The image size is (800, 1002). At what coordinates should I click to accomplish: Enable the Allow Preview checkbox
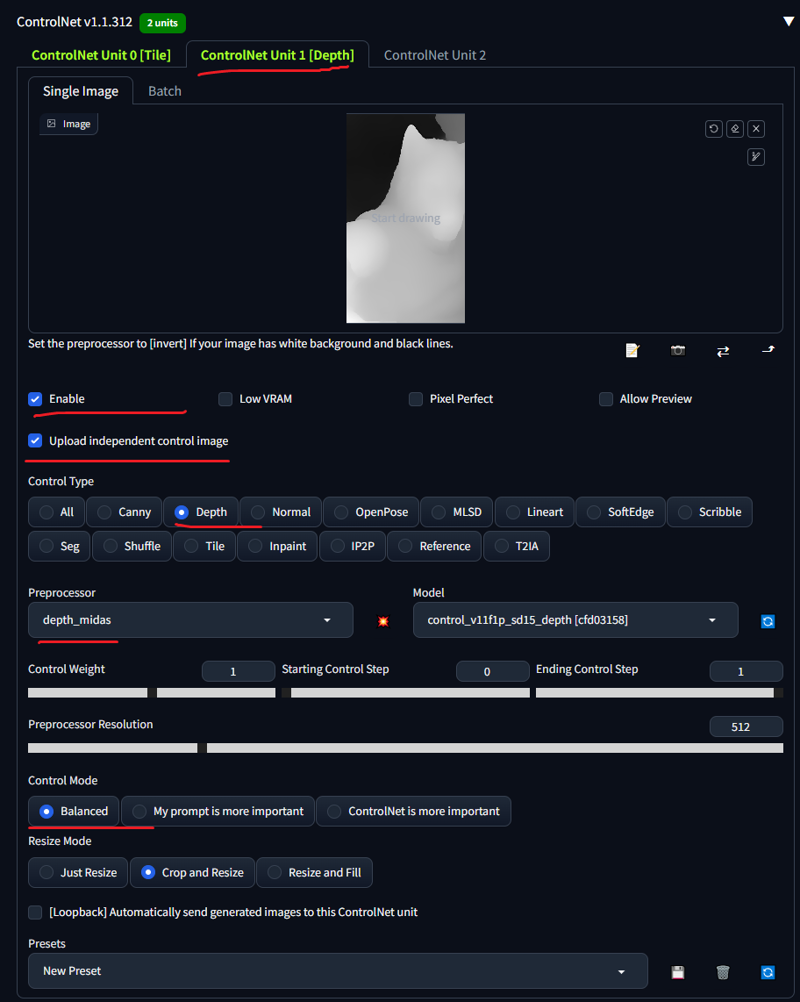[606, 399]
